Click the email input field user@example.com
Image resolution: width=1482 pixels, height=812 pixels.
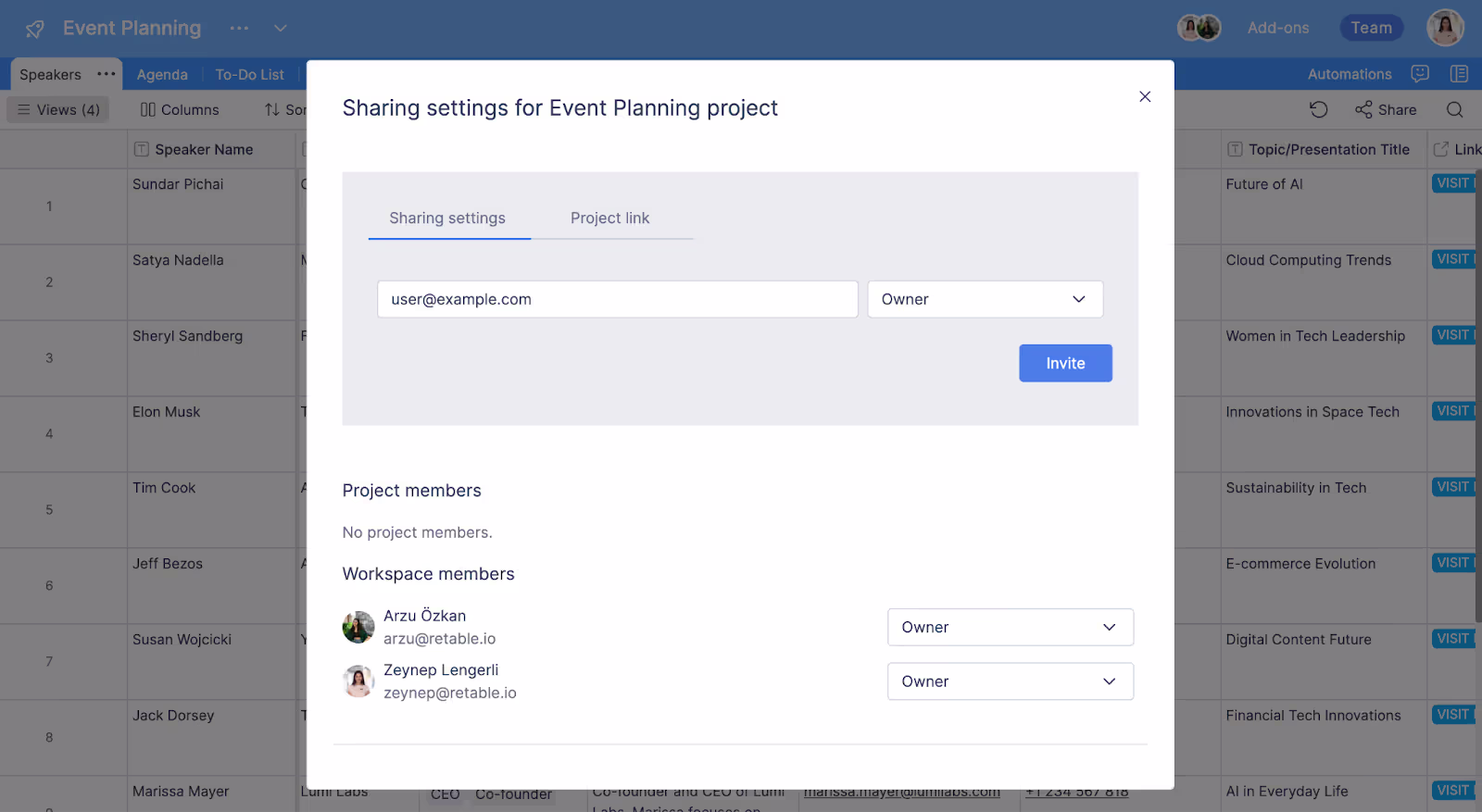(618, 299)
